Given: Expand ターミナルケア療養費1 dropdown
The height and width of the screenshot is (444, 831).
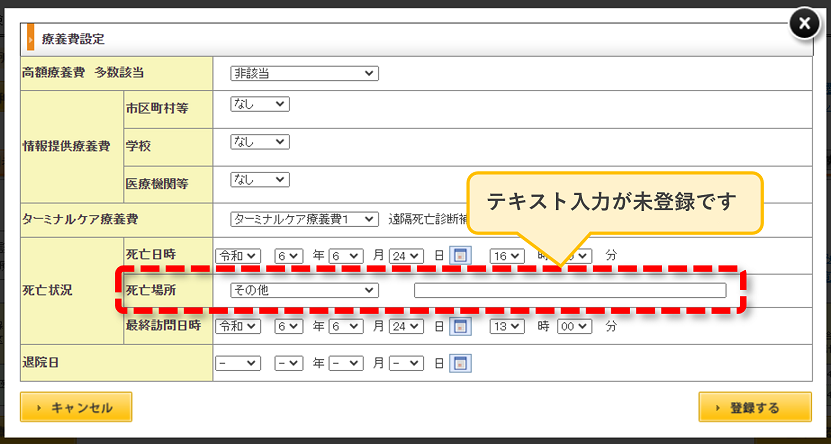Looking at the screenshot, I should pyautogui.click(x=304, y=219).
